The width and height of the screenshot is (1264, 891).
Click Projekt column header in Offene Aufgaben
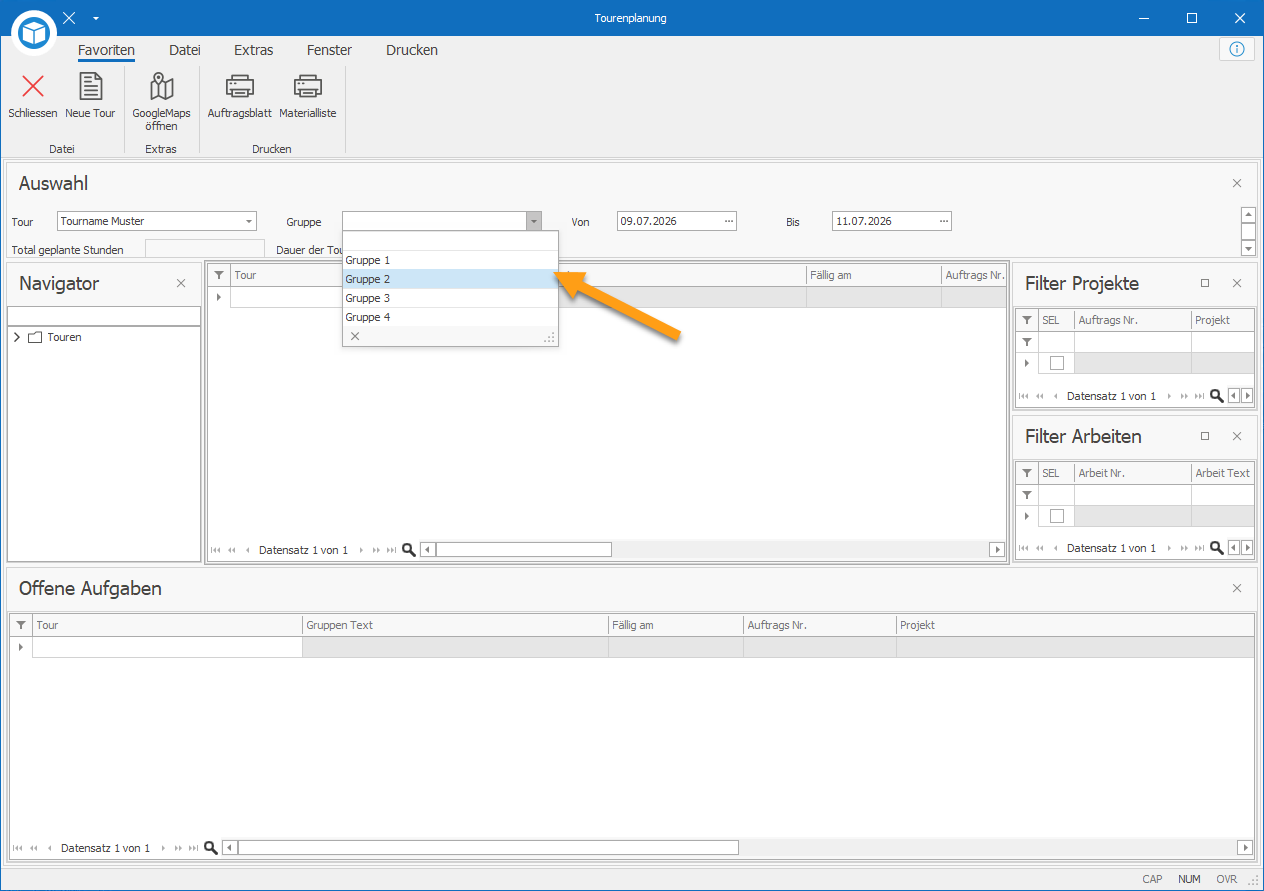point(1075,625)
